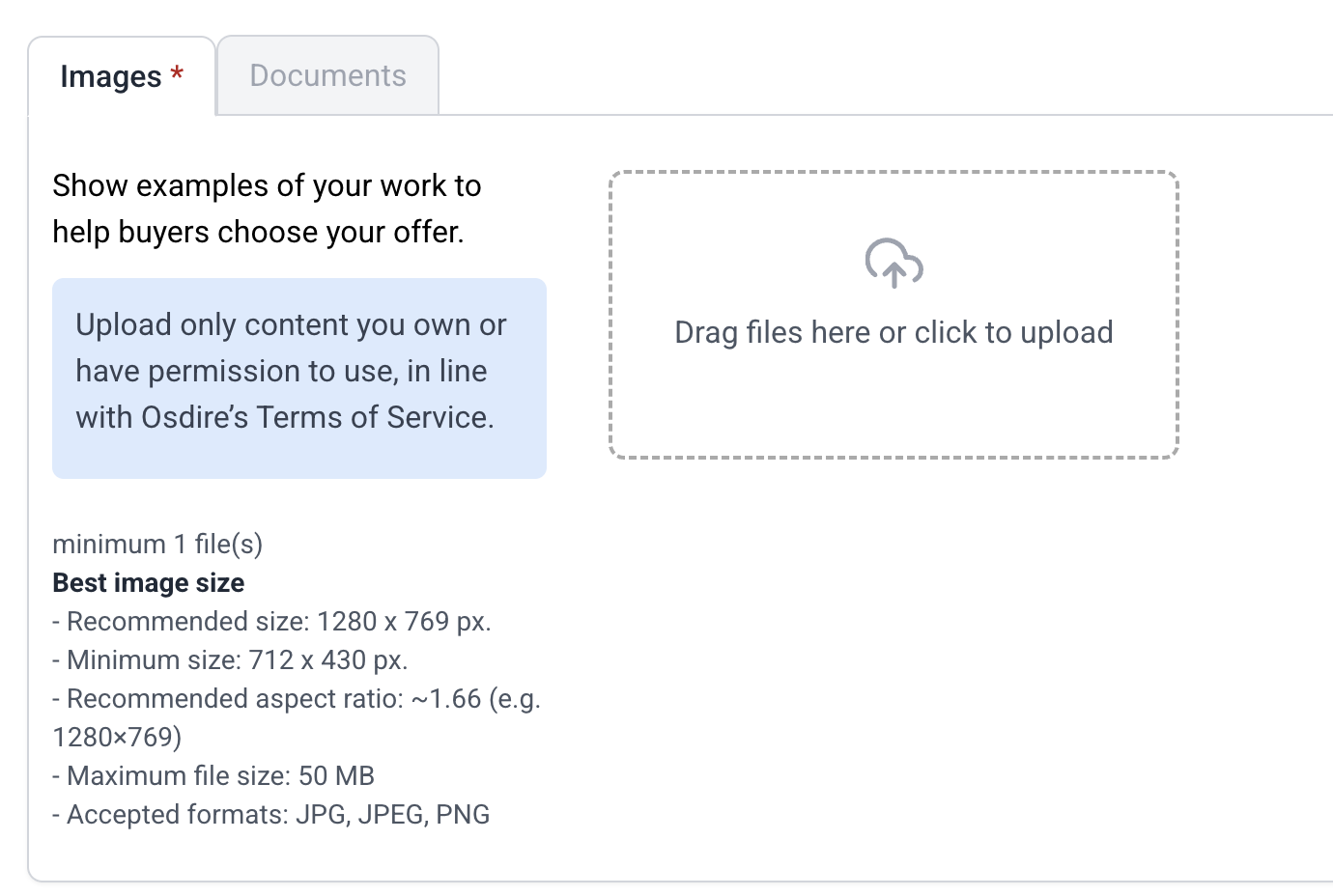
Task: Click "help buyers choose your offer." text
Action: tap(258, 232)
